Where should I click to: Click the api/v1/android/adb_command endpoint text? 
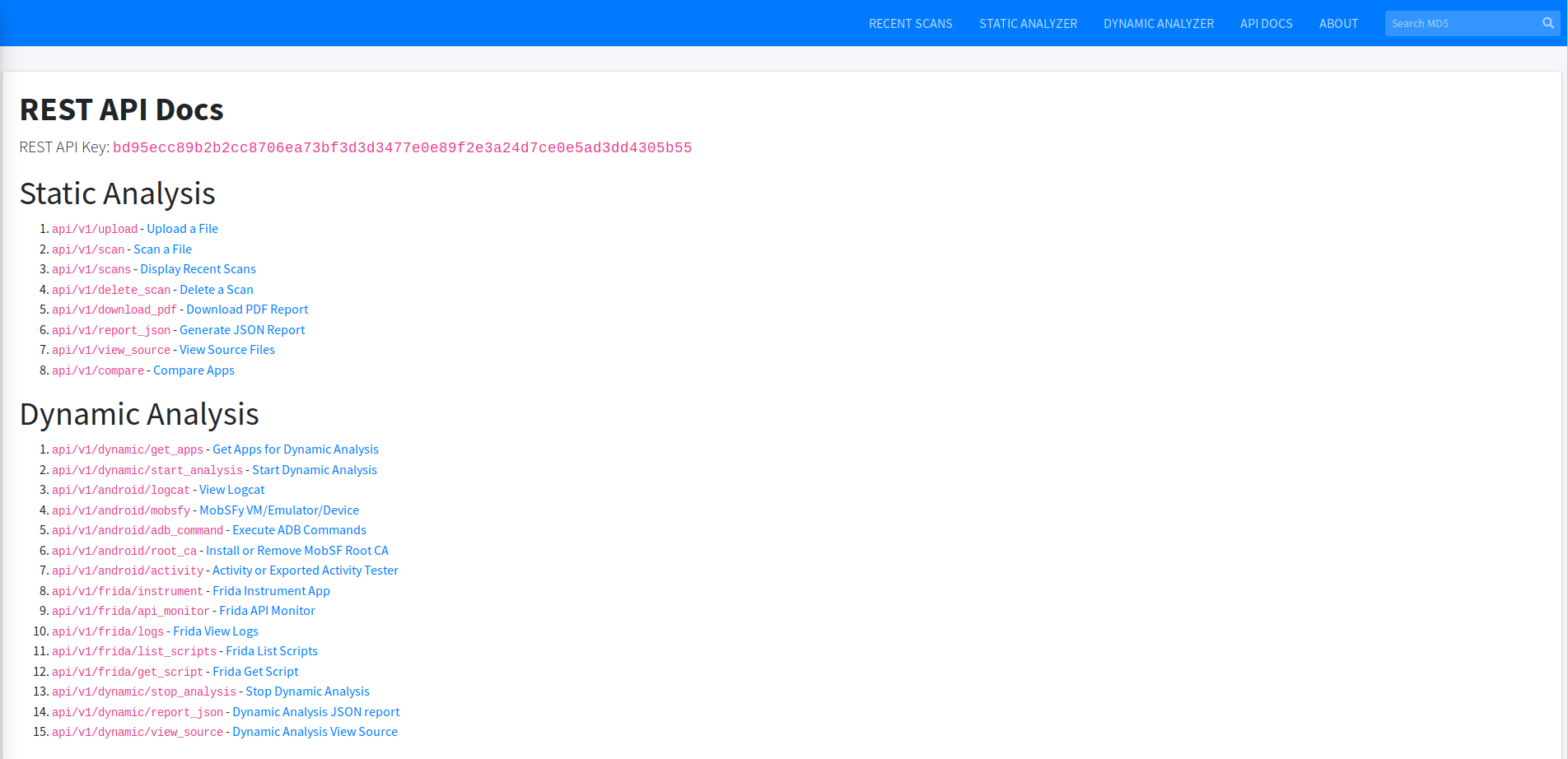138,530
